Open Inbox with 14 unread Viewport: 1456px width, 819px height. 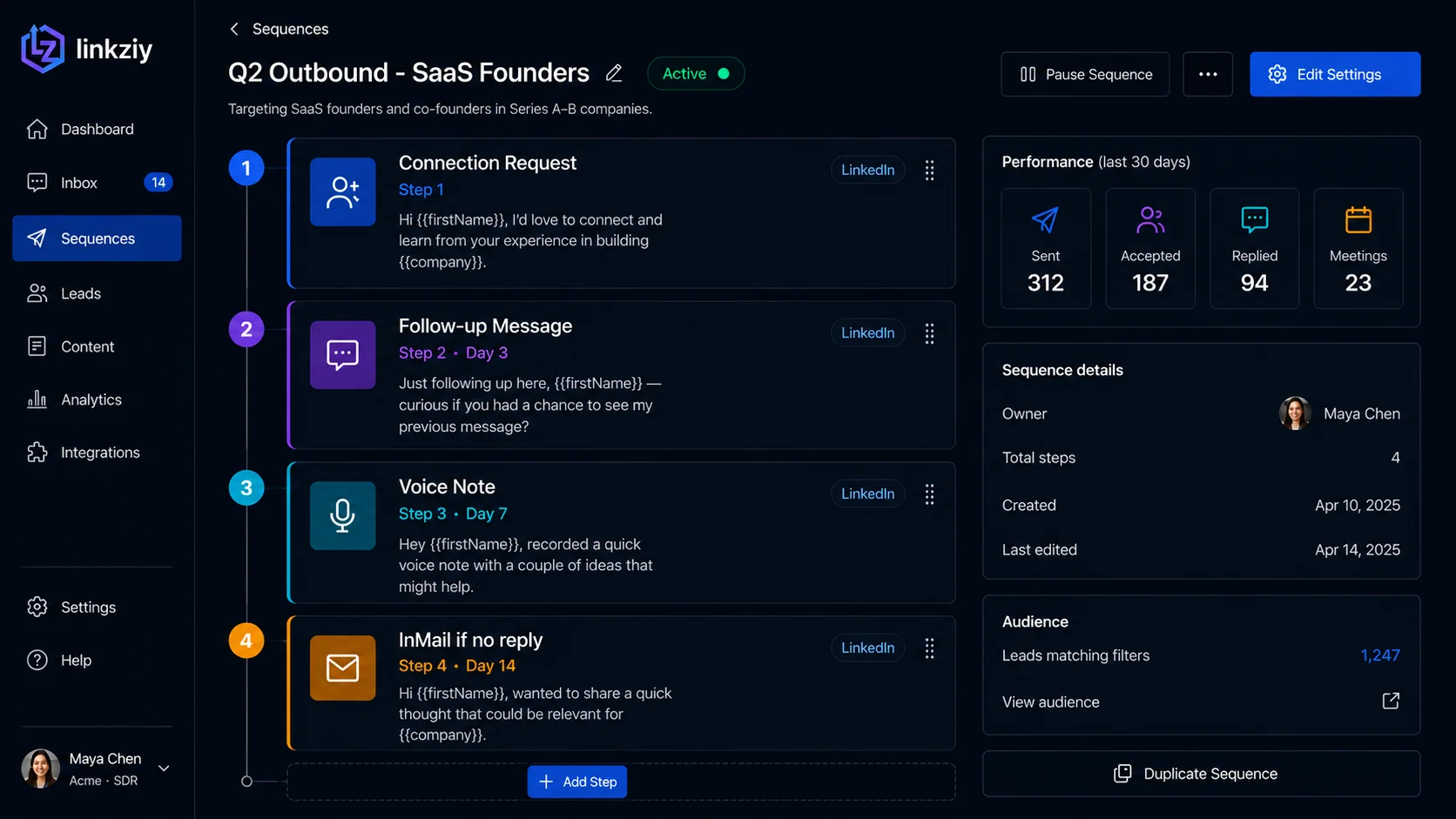pos(97,183)
